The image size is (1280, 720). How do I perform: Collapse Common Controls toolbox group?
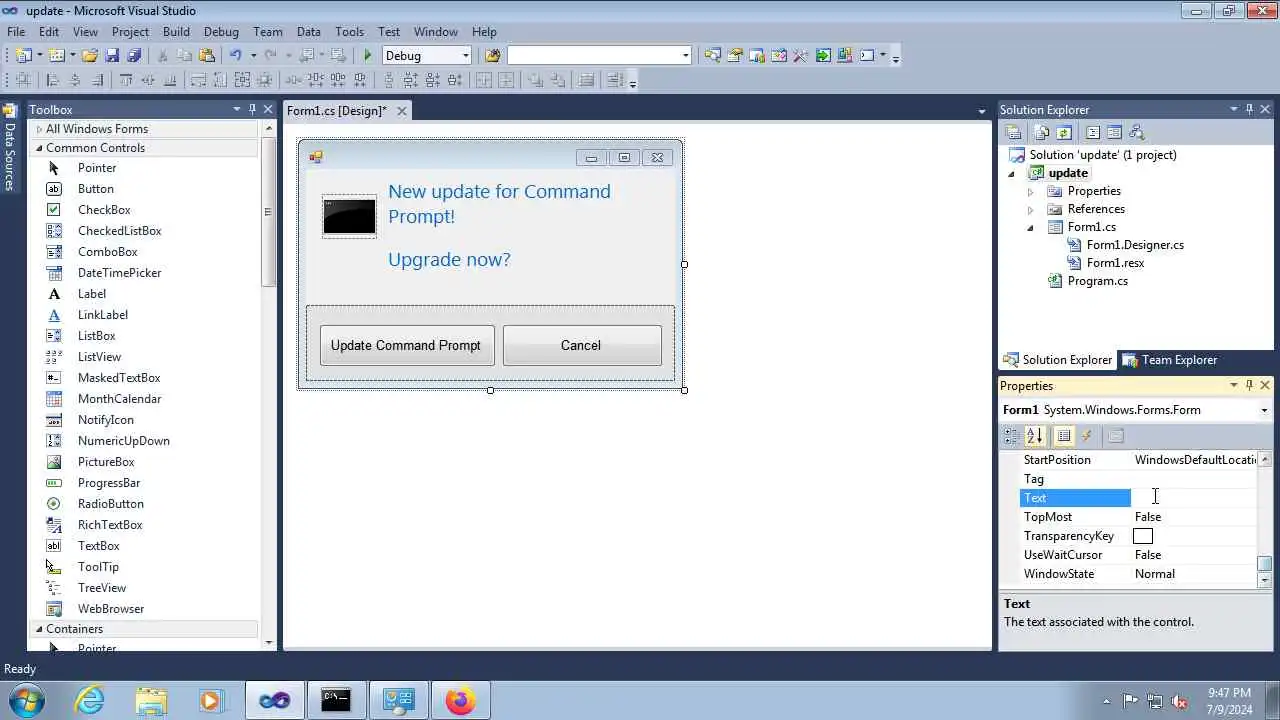[x=39, y=148]
